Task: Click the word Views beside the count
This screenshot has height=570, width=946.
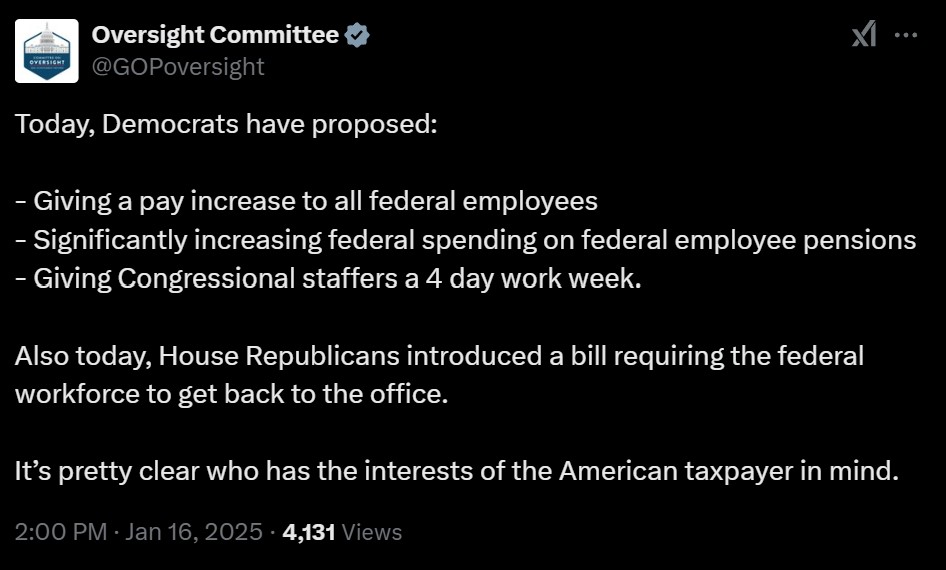Action: pyautogui.click(x=372, y=532)
